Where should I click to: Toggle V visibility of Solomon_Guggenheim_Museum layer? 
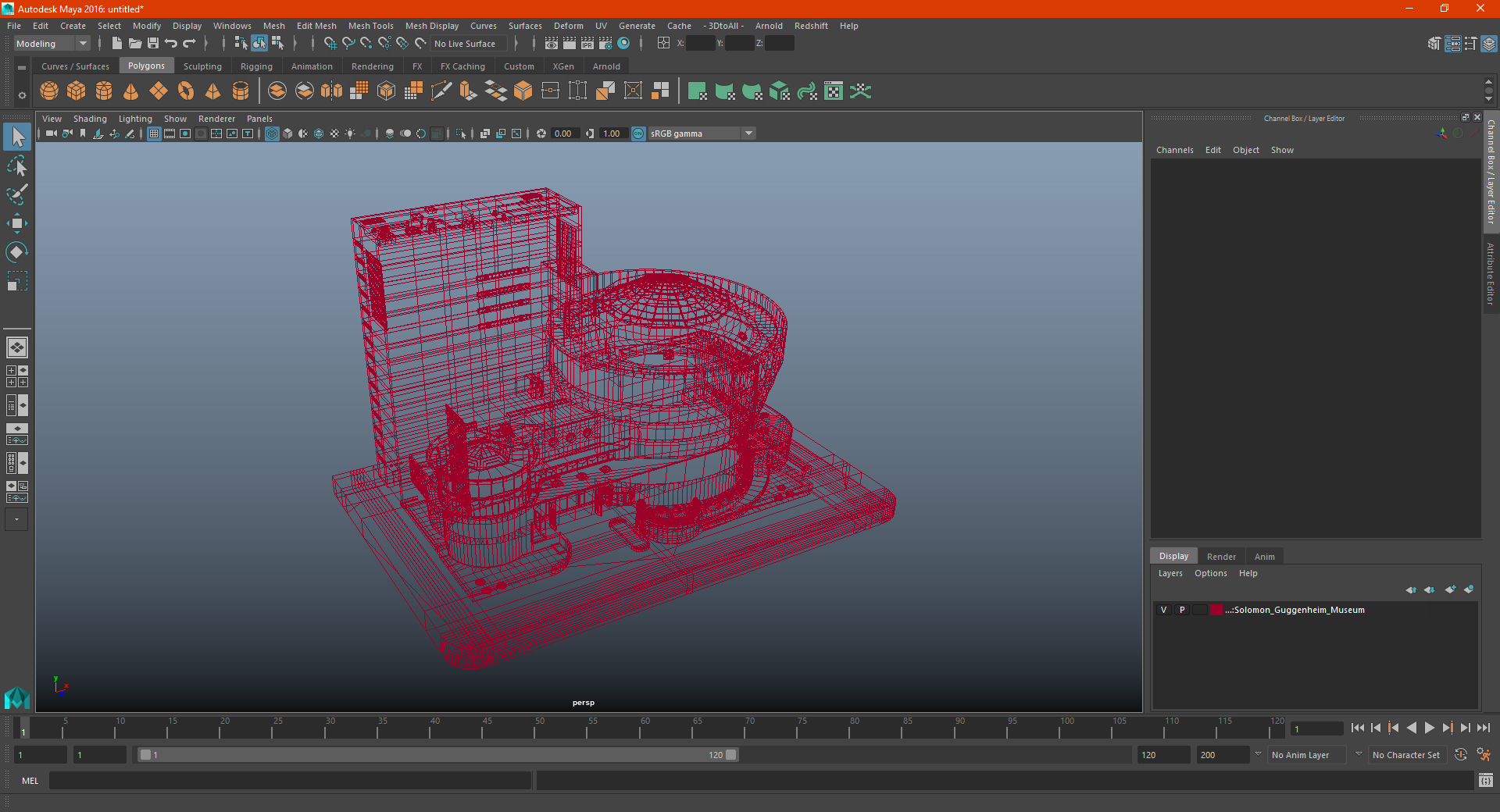1164,610
